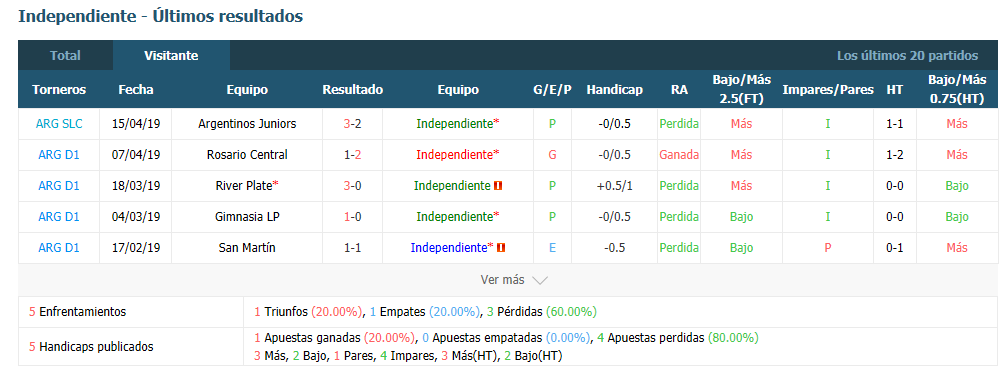The image size is (1005, 378).
Task: Click red card icon in River Plate row
Action: pos(498,186)
